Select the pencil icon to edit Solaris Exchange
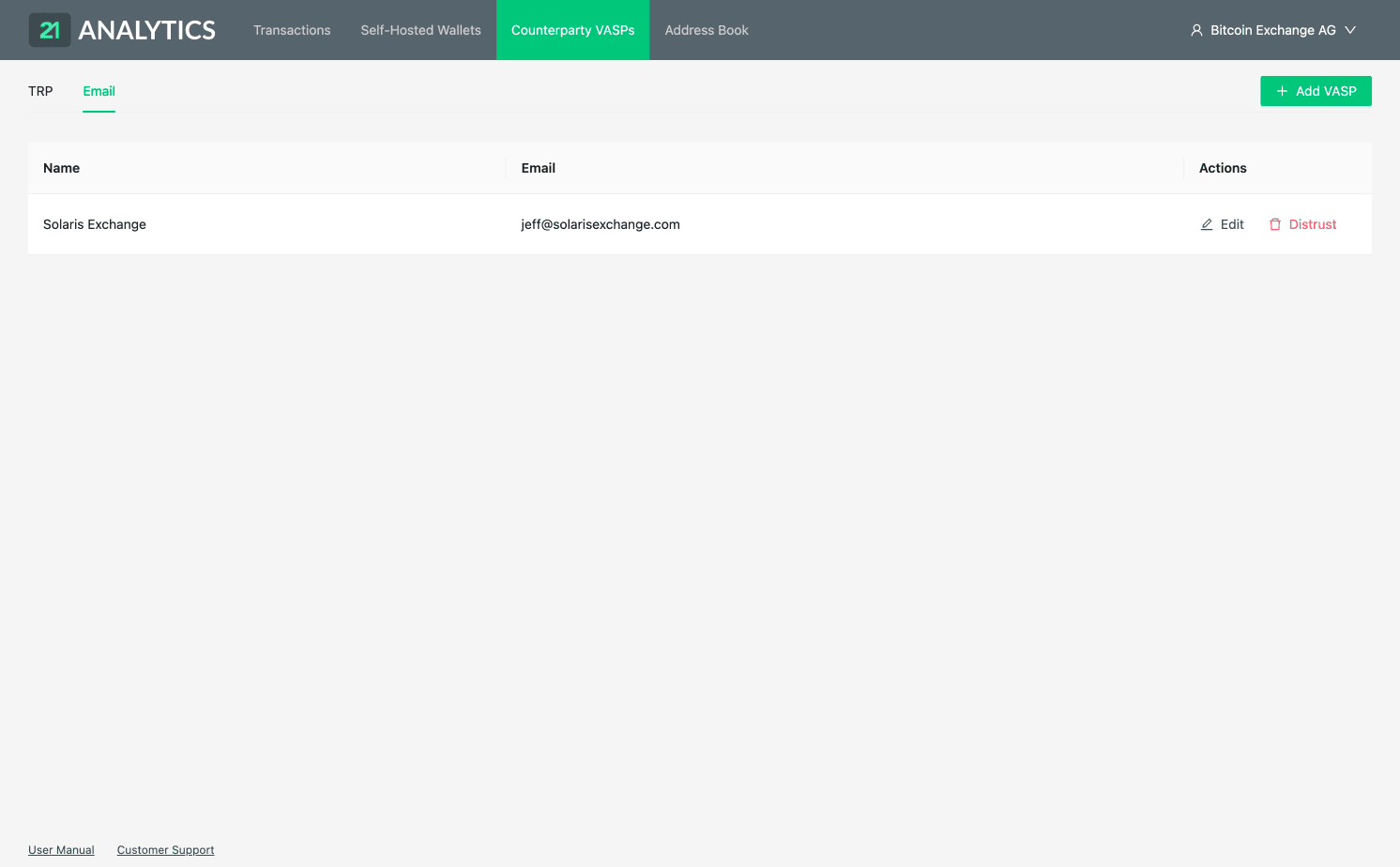 pos(1206,224)
